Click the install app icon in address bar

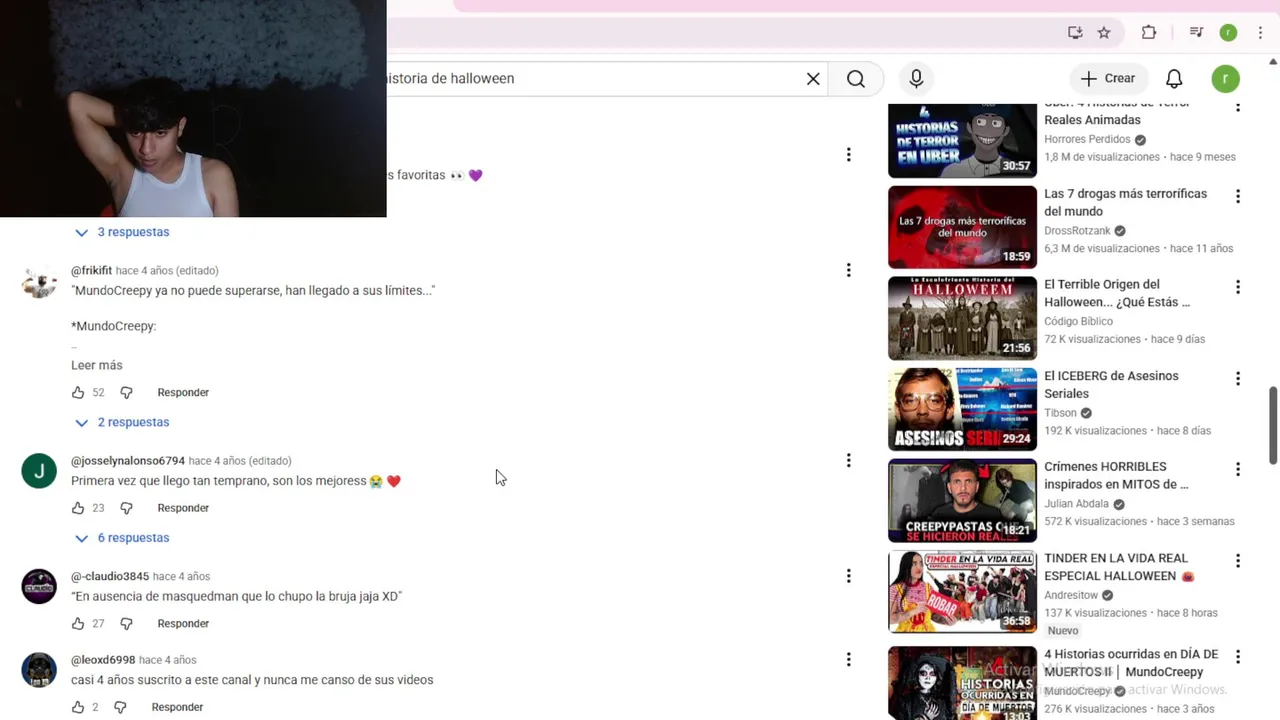(1075, 32)
